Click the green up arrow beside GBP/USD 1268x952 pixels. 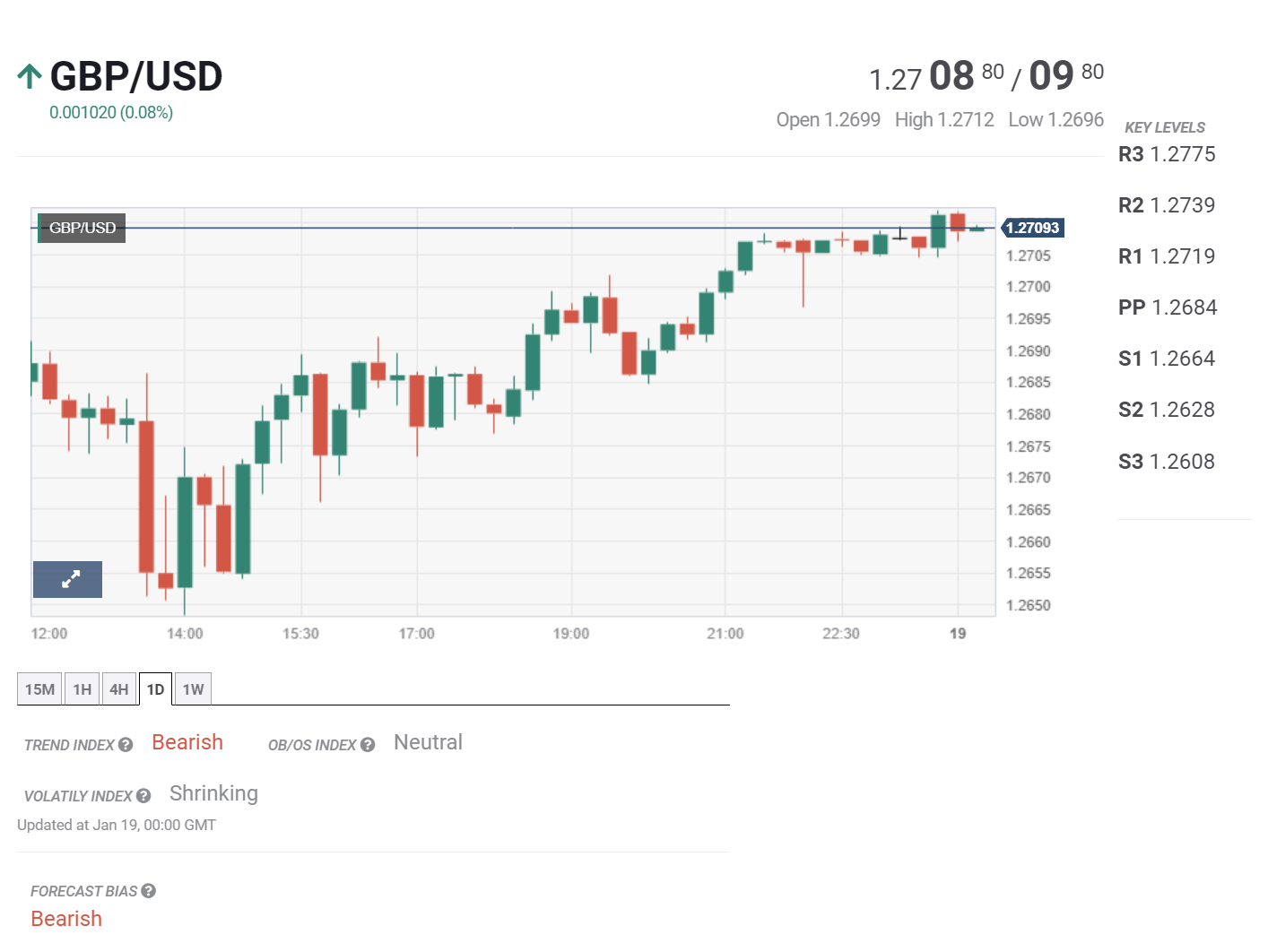click(x=30, y=77)
